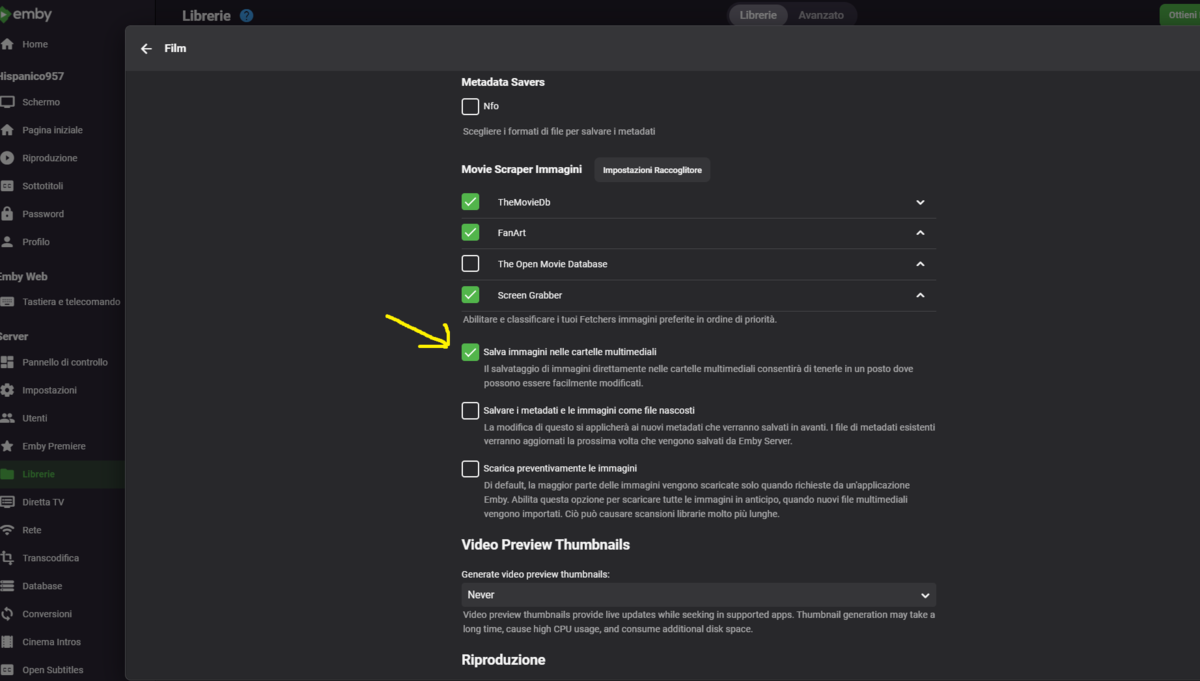This screenshot has width=1200, height=681.
Task: Check The Open Movie Database fetcher
Action: [x=470, y=264]
